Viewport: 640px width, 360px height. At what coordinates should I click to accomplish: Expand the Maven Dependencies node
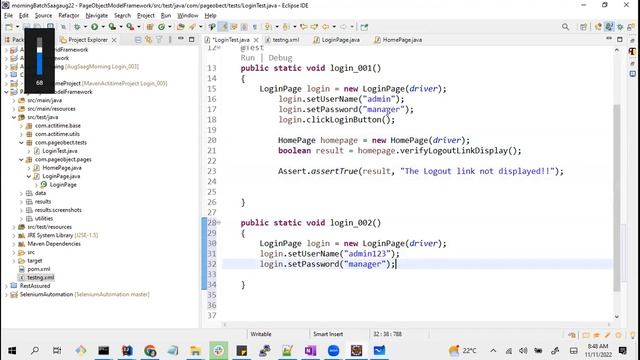tap(14, 244)
